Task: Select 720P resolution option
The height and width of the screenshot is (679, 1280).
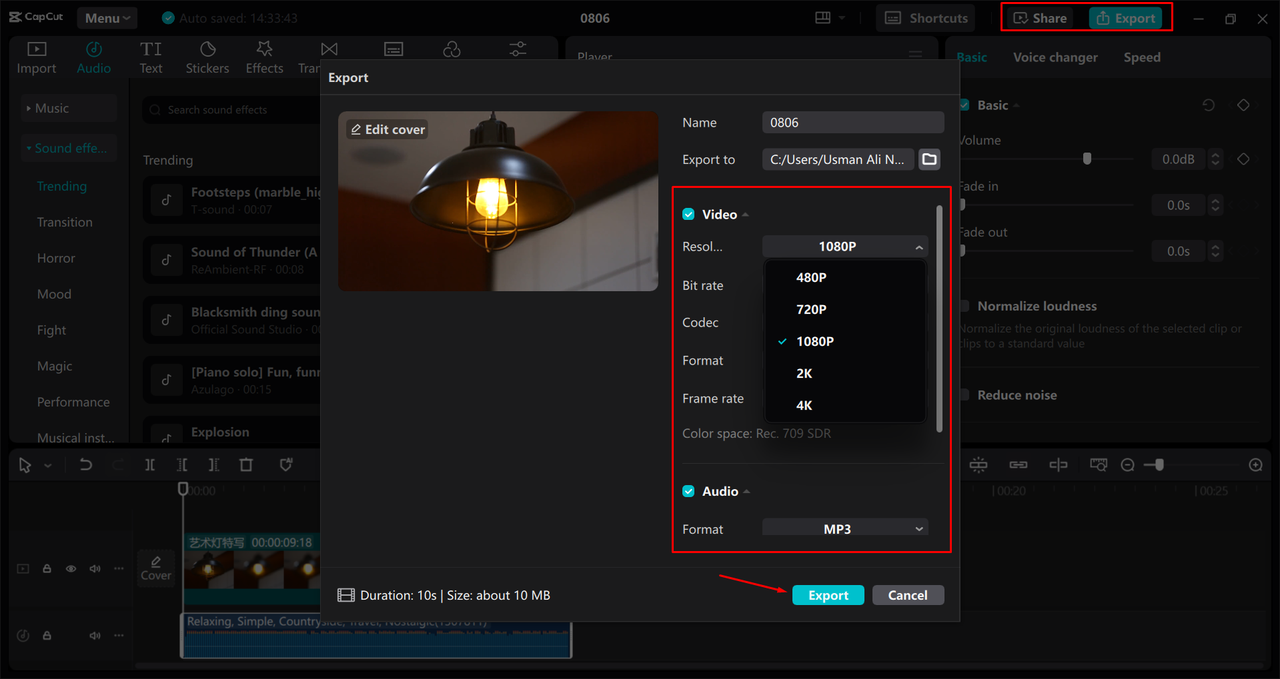Action: coord(846,309)
